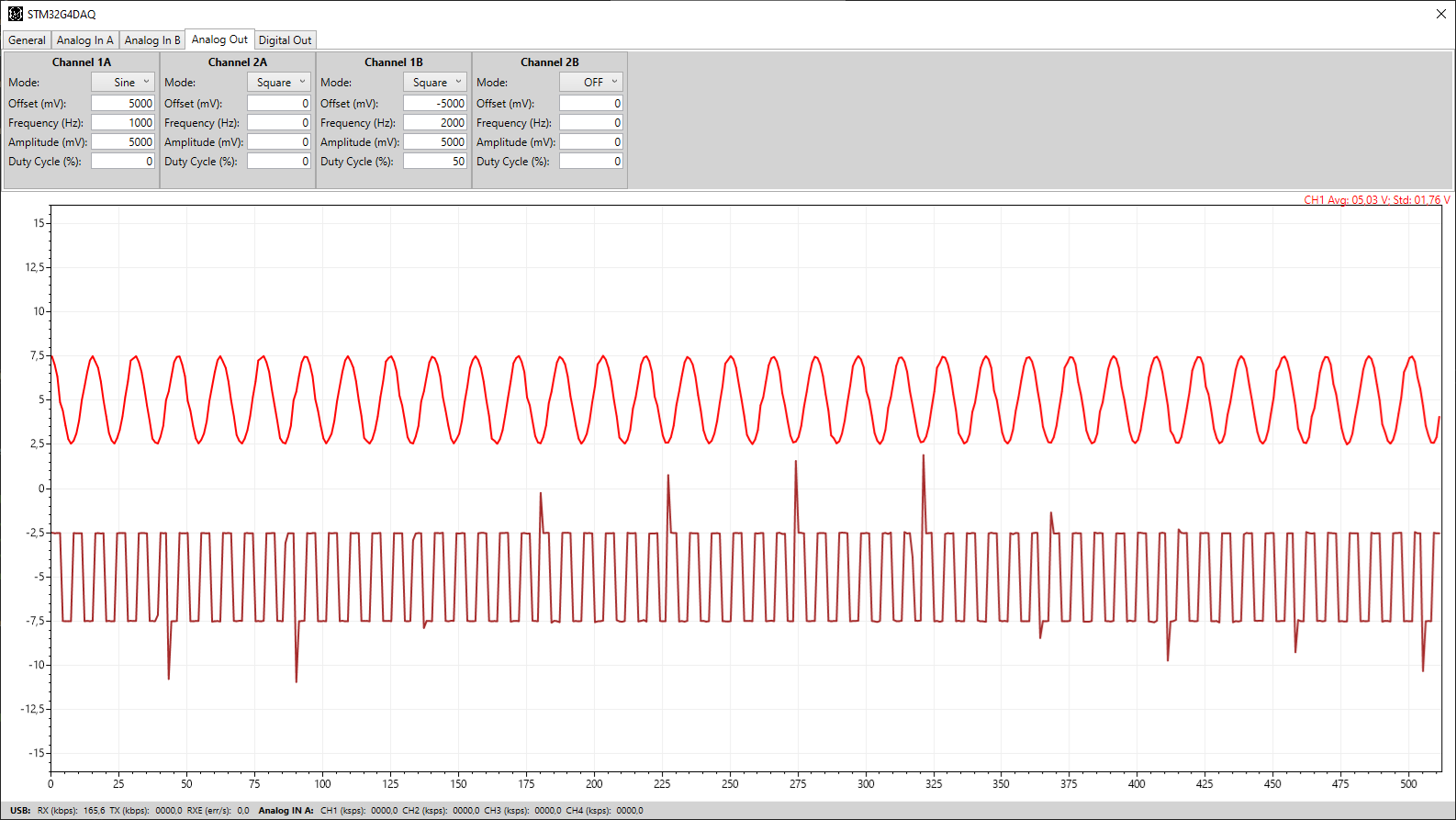Open Channel 1A Mode dropdown showing Sine
The width and height of the screenshot is (1456, 820).
[x=122, y=82]
